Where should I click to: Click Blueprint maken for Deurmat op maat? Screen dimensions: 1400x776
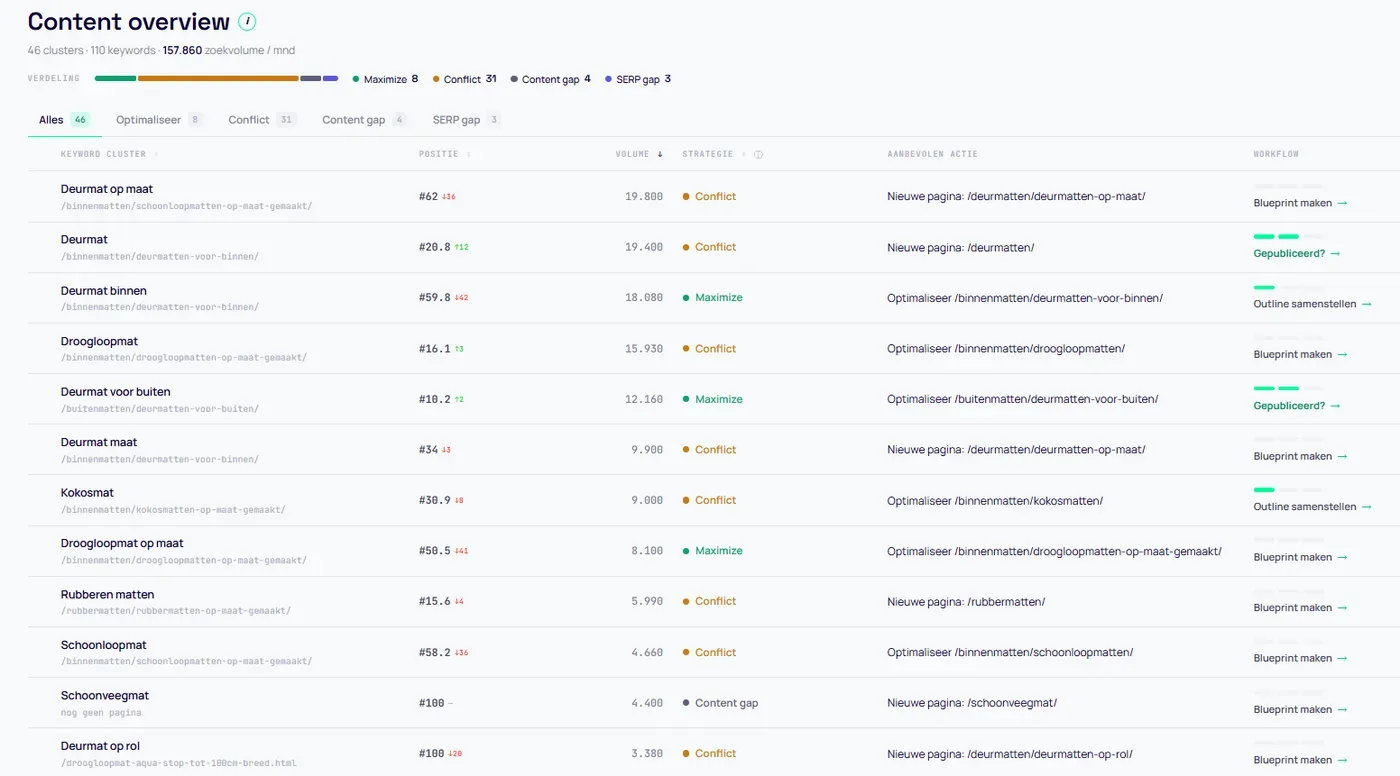[1300, 203]
